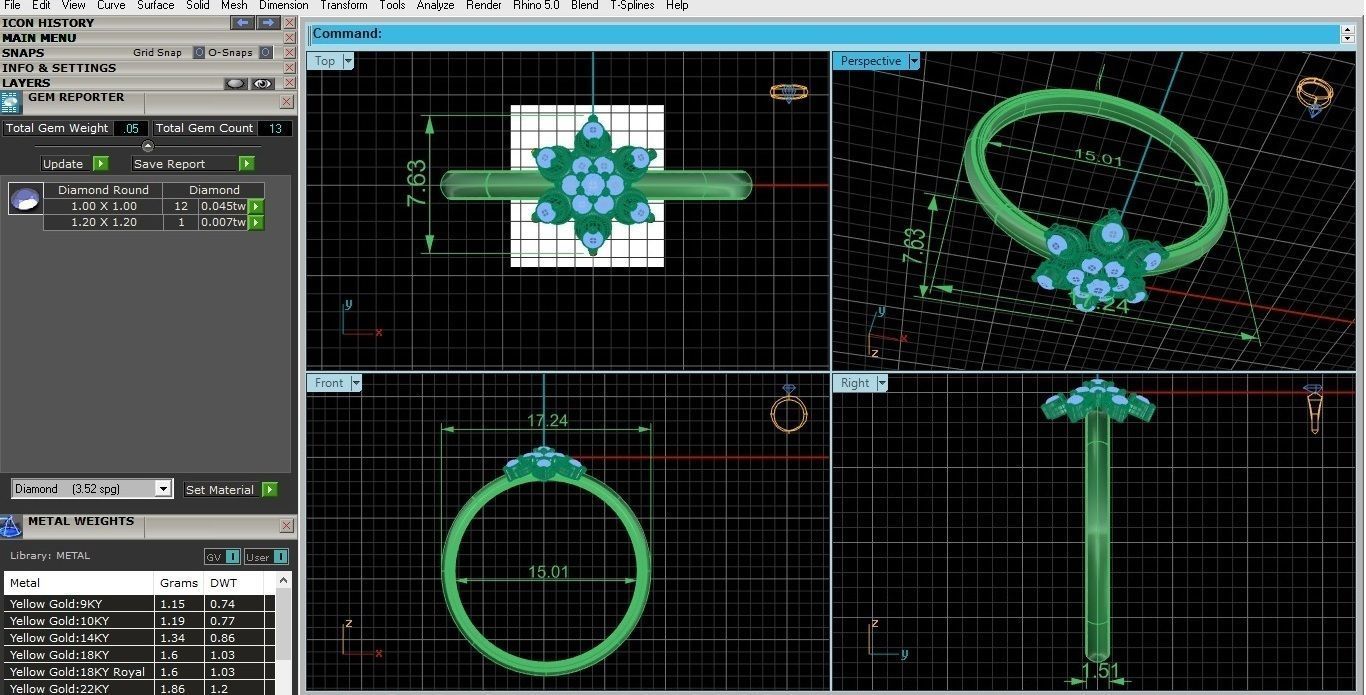Open the Perspective viewport dropdown arrow
The image size is (1366, 695).
pyautogui.click(x=914, y=61)
